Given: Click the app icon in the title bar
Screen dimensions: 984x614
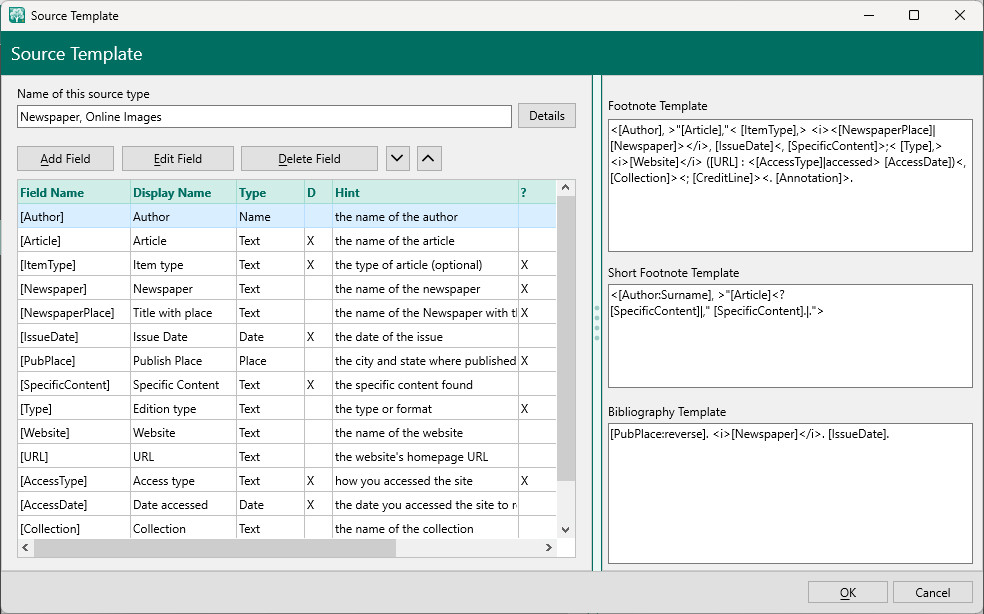Looking at the screenshot, I should click(x=17, y=15).
